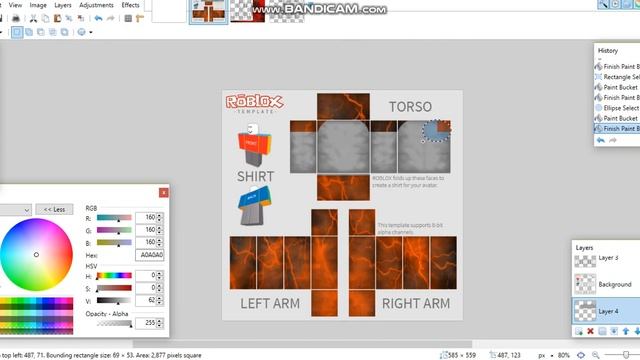Click the zoom out magnifier icon
Image resolution: width=640 pixels, height=360 pixels.
(x=596, y=356)
